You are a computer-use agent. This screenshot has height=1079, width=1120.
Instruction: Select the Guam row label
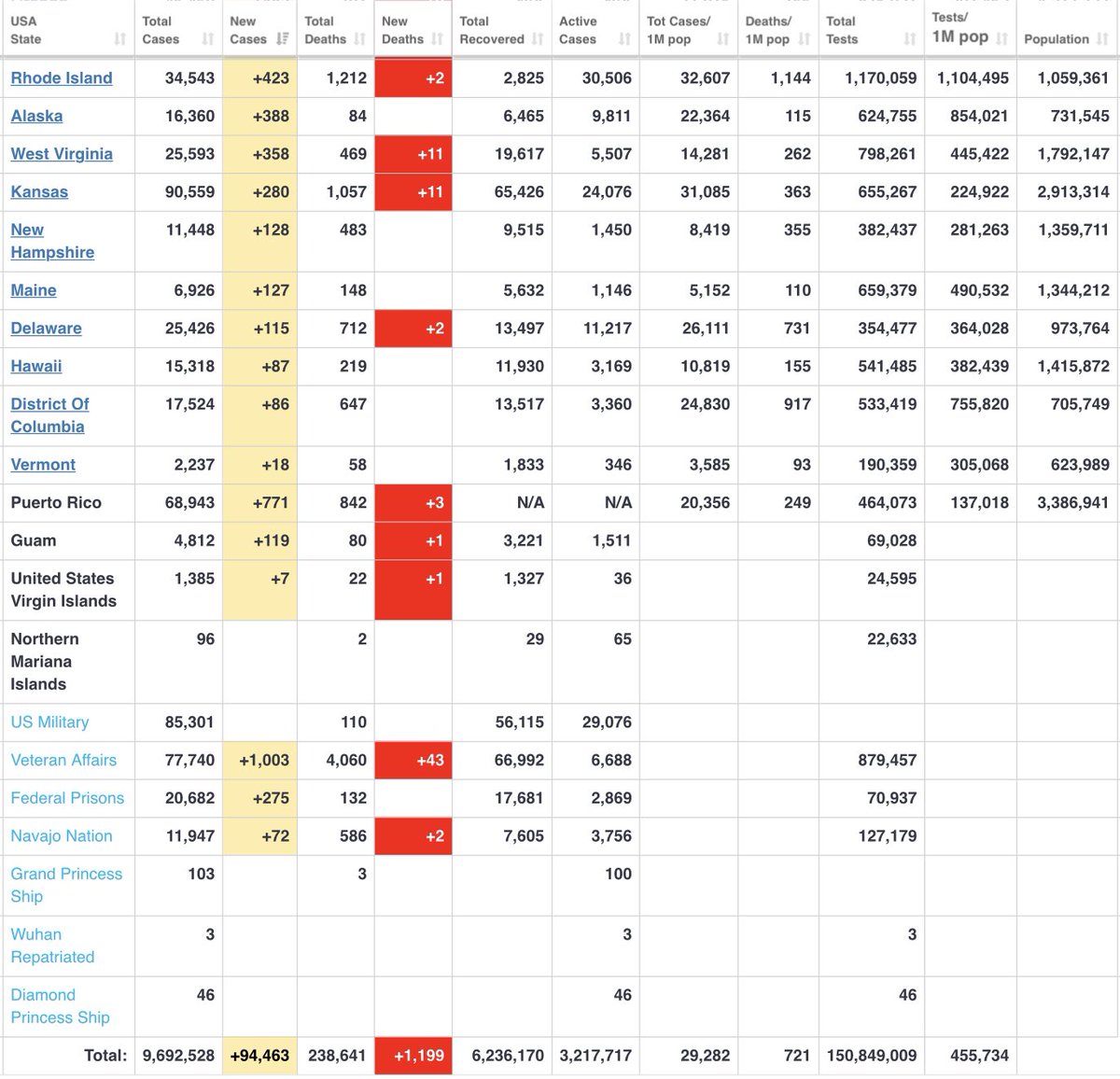click(34, 540)
